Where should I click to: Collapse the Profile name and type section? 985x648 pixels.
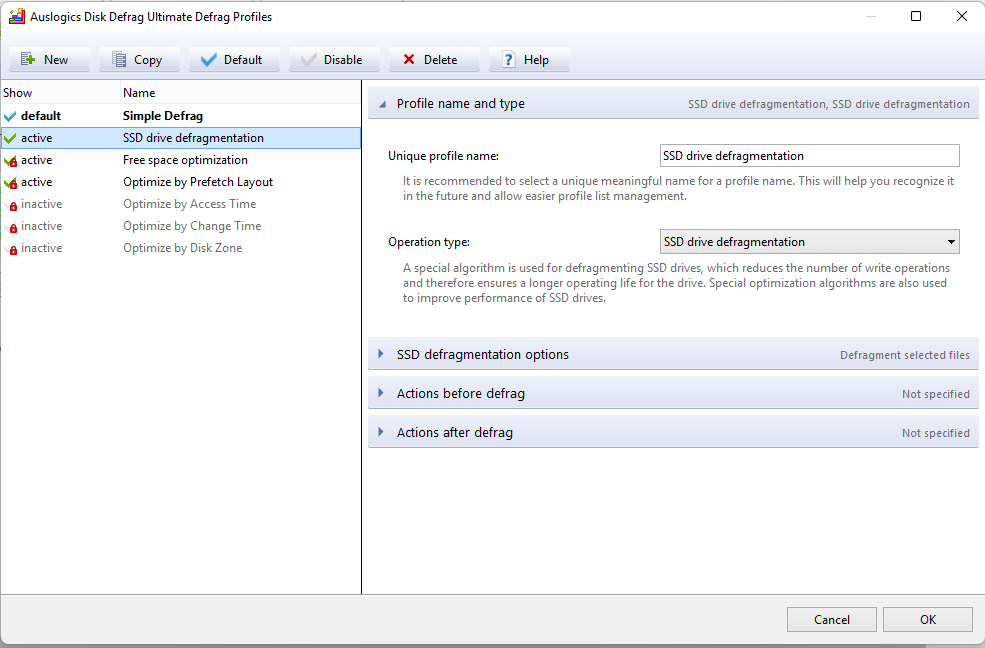[673, 104]
